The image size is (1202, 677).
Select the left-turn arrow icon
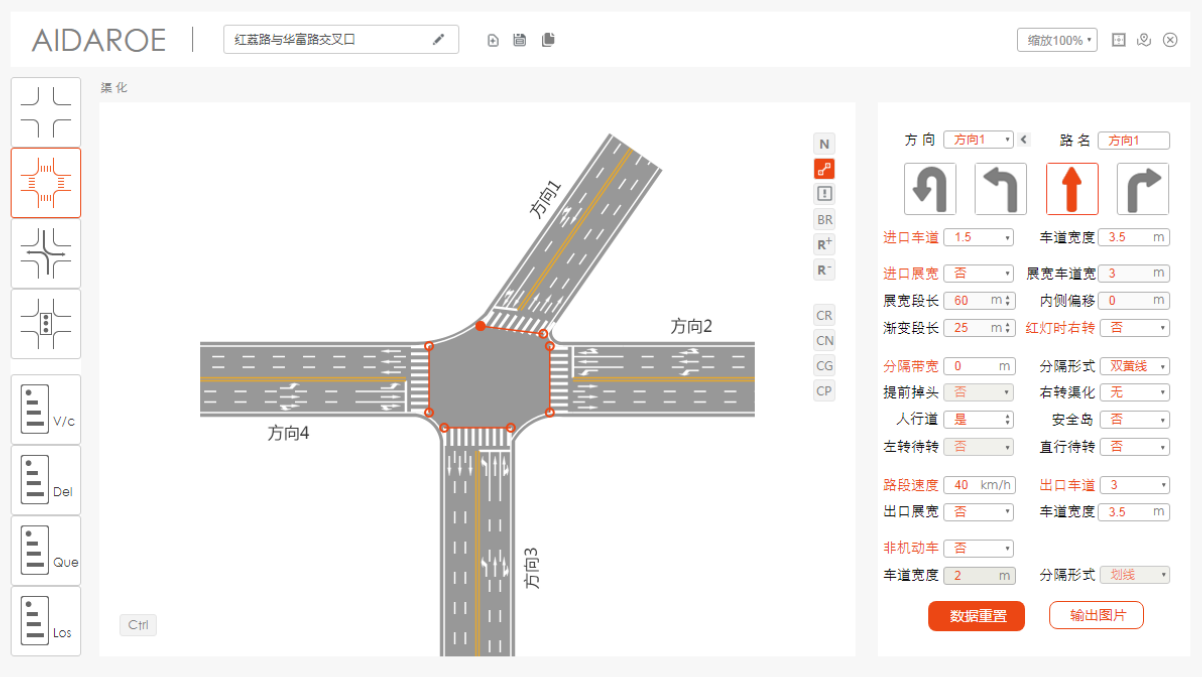coord(1000,189)
